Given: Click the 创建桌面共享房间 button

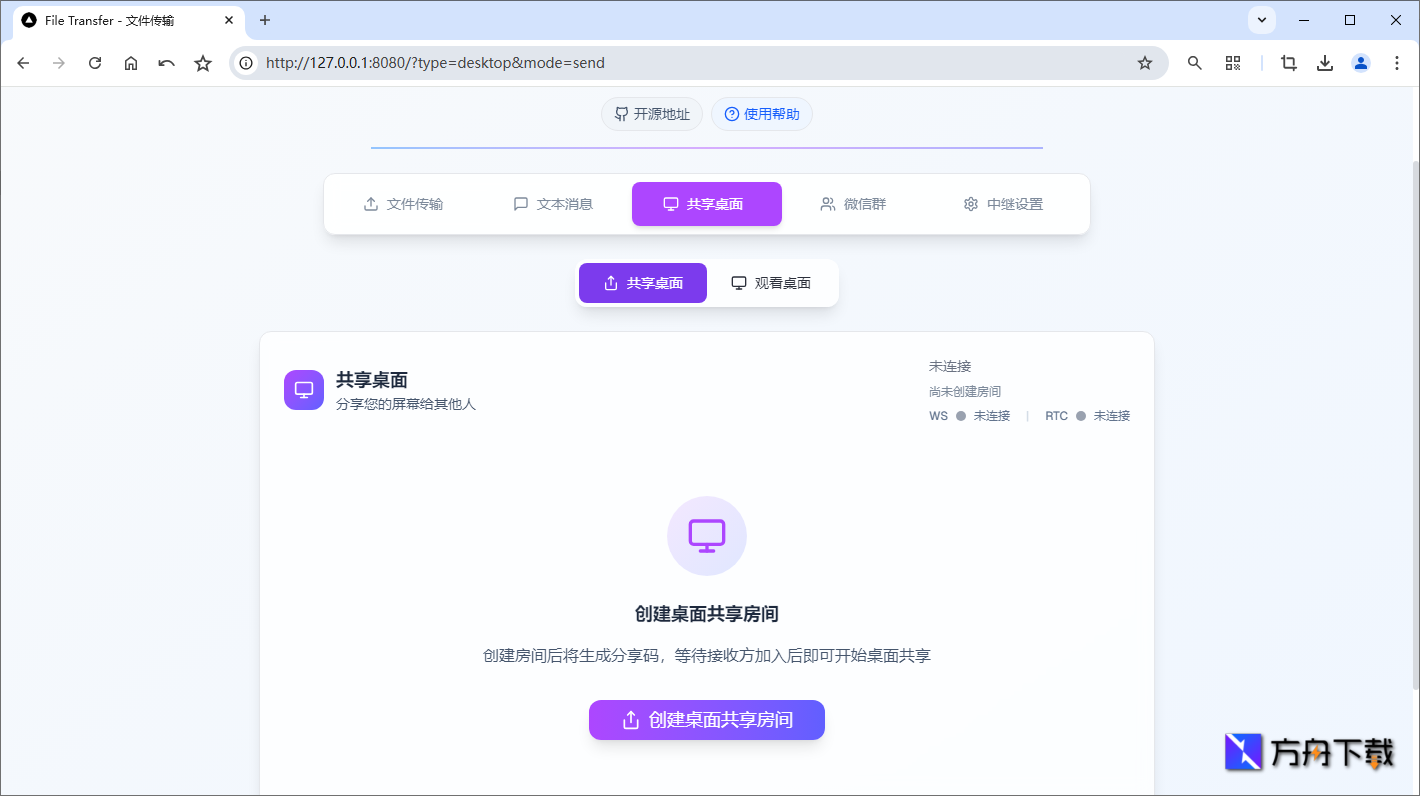Looking at the screenshot, I should (707, 720).
